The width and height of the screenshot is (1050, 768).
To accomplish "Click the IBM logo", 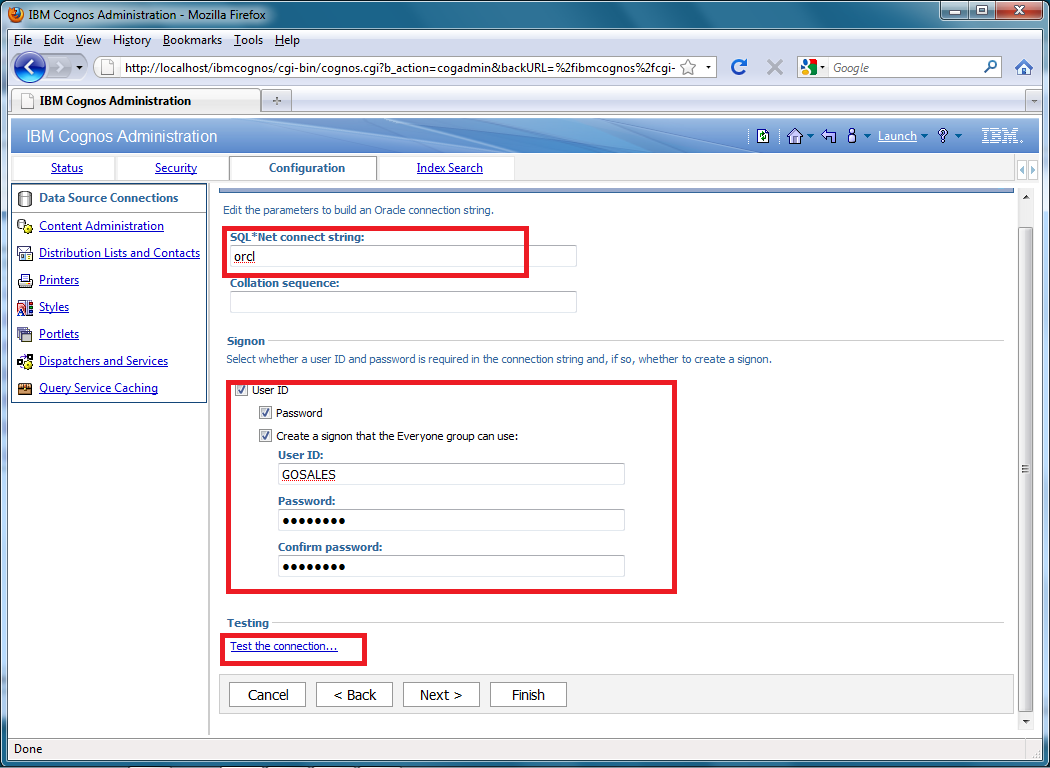I will click(x=1002, y=136).
